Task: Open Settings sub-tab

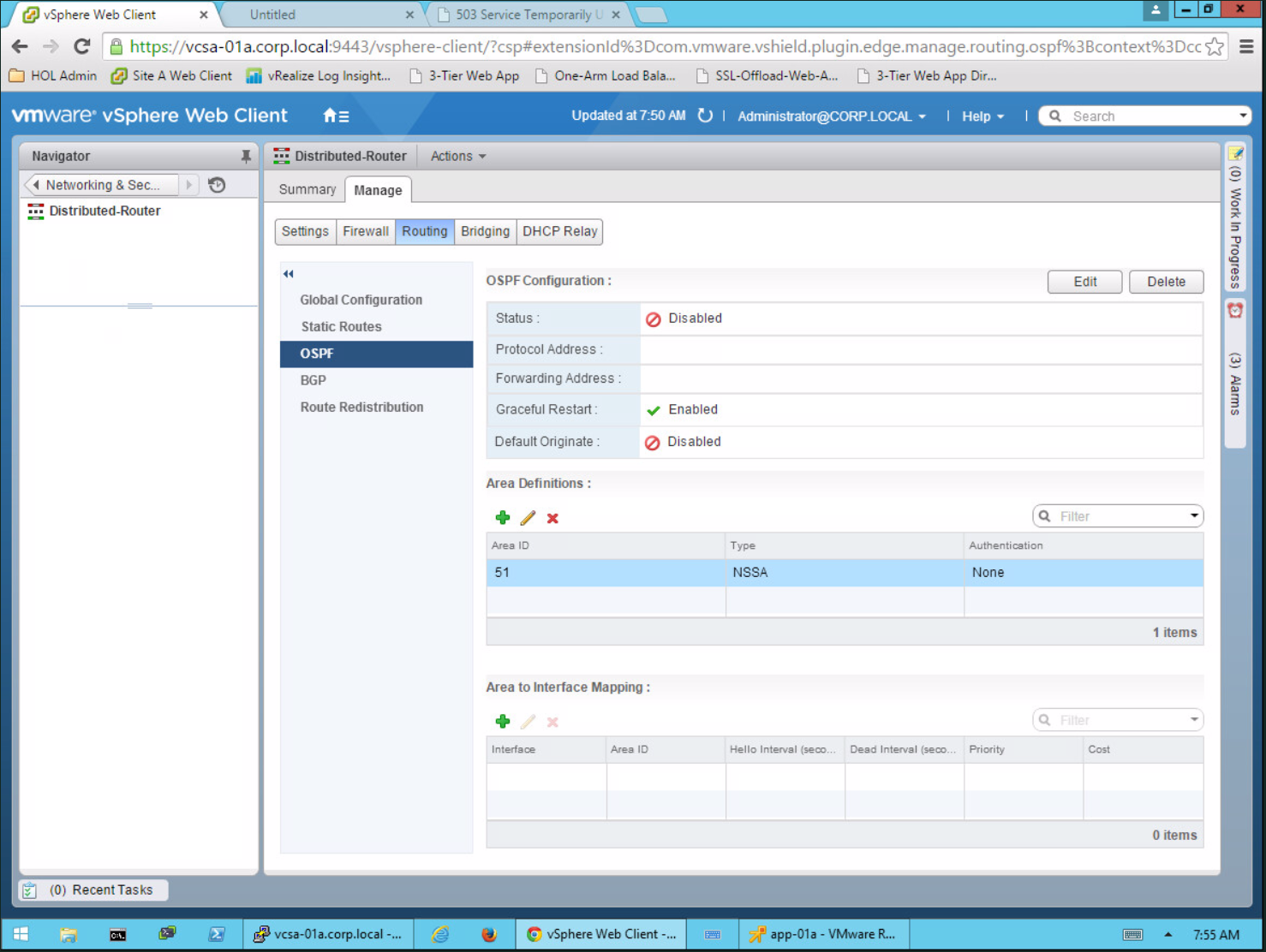Action: point(305,231)
